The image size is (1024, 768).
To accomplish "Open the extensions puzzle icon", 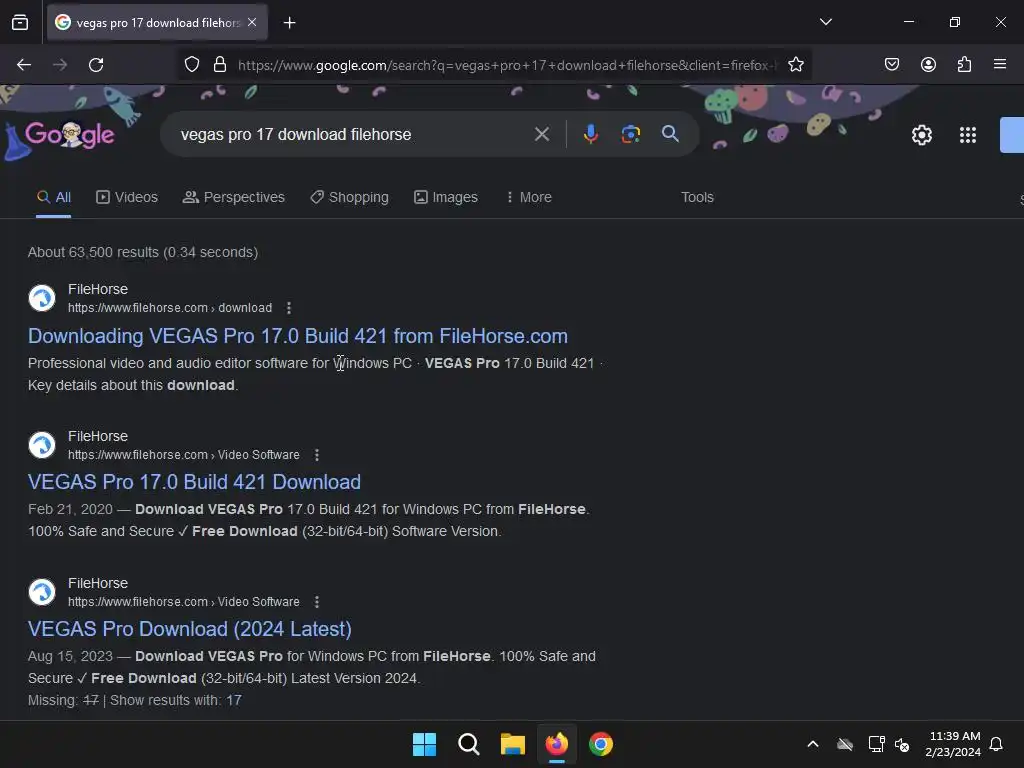I will (964, 64).
